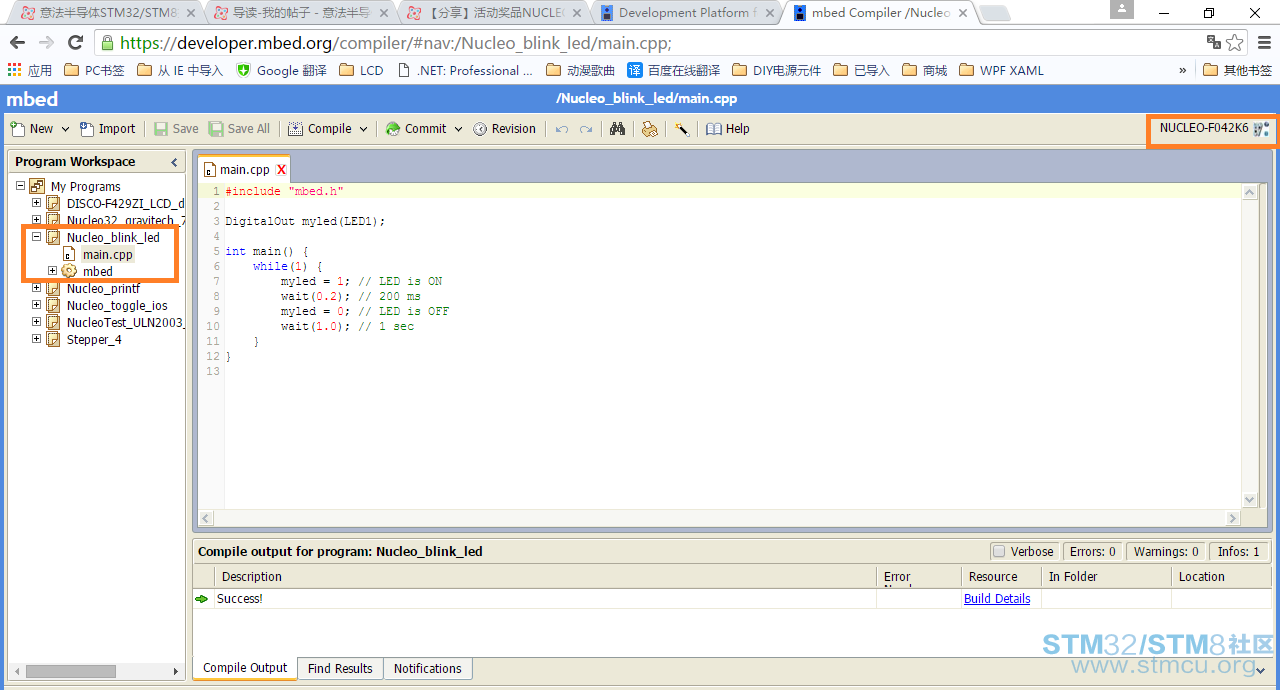Click the undo arrow icon

click(562, 129)
